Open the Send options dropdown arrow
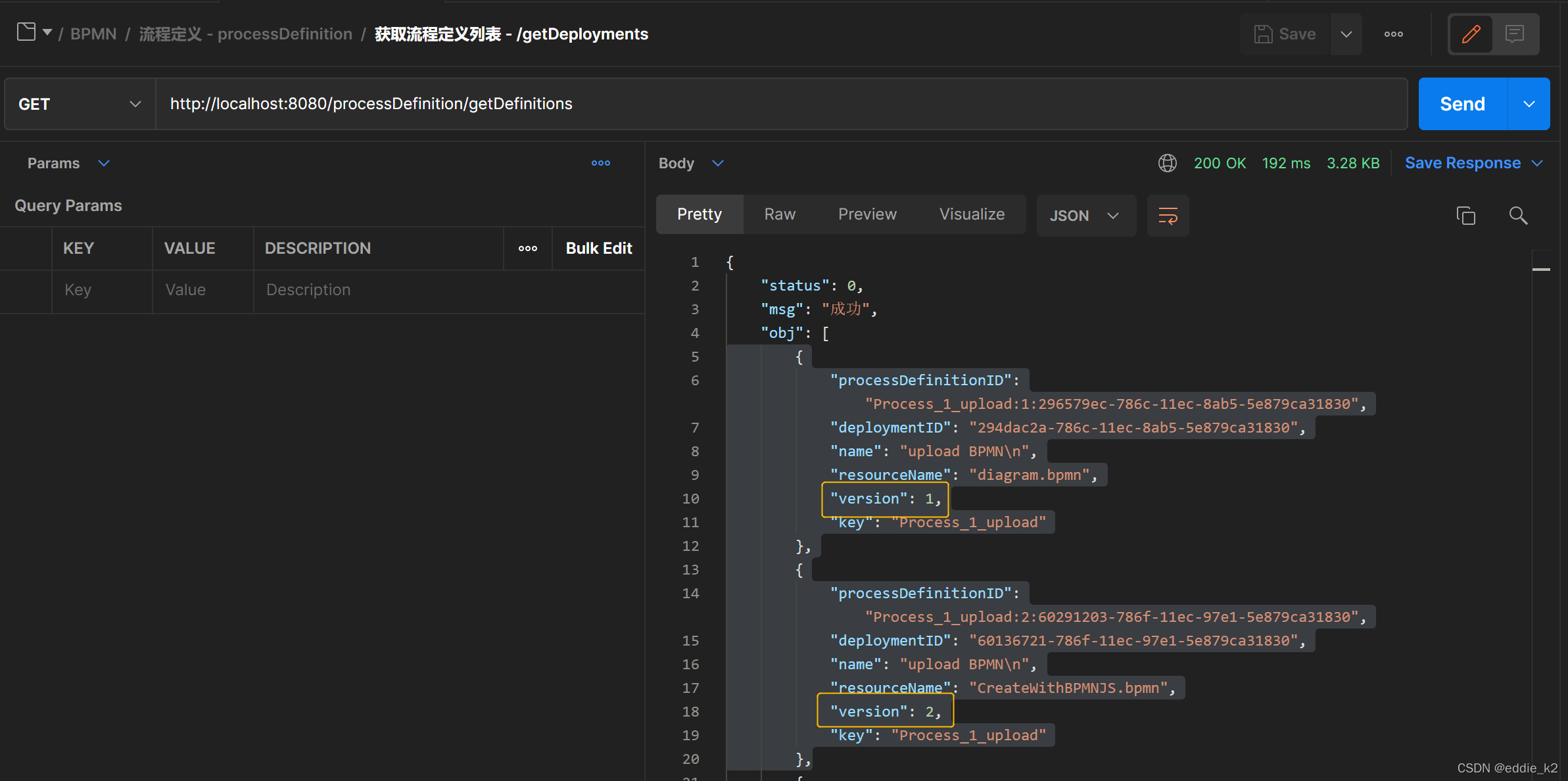 click(x=1529, y=104)
